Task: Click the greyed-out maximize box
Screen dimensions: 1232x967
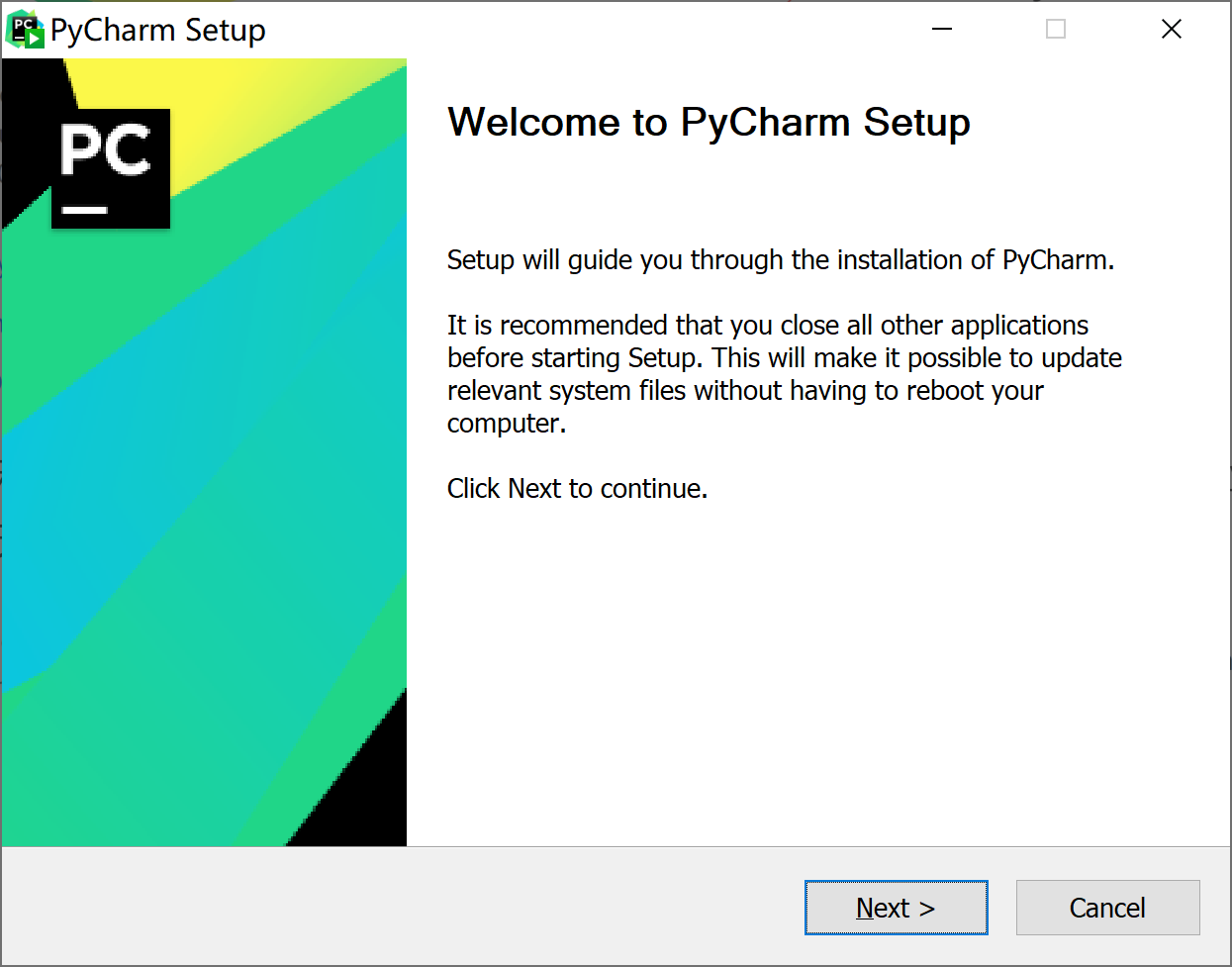Action: tap(1056, 30)
